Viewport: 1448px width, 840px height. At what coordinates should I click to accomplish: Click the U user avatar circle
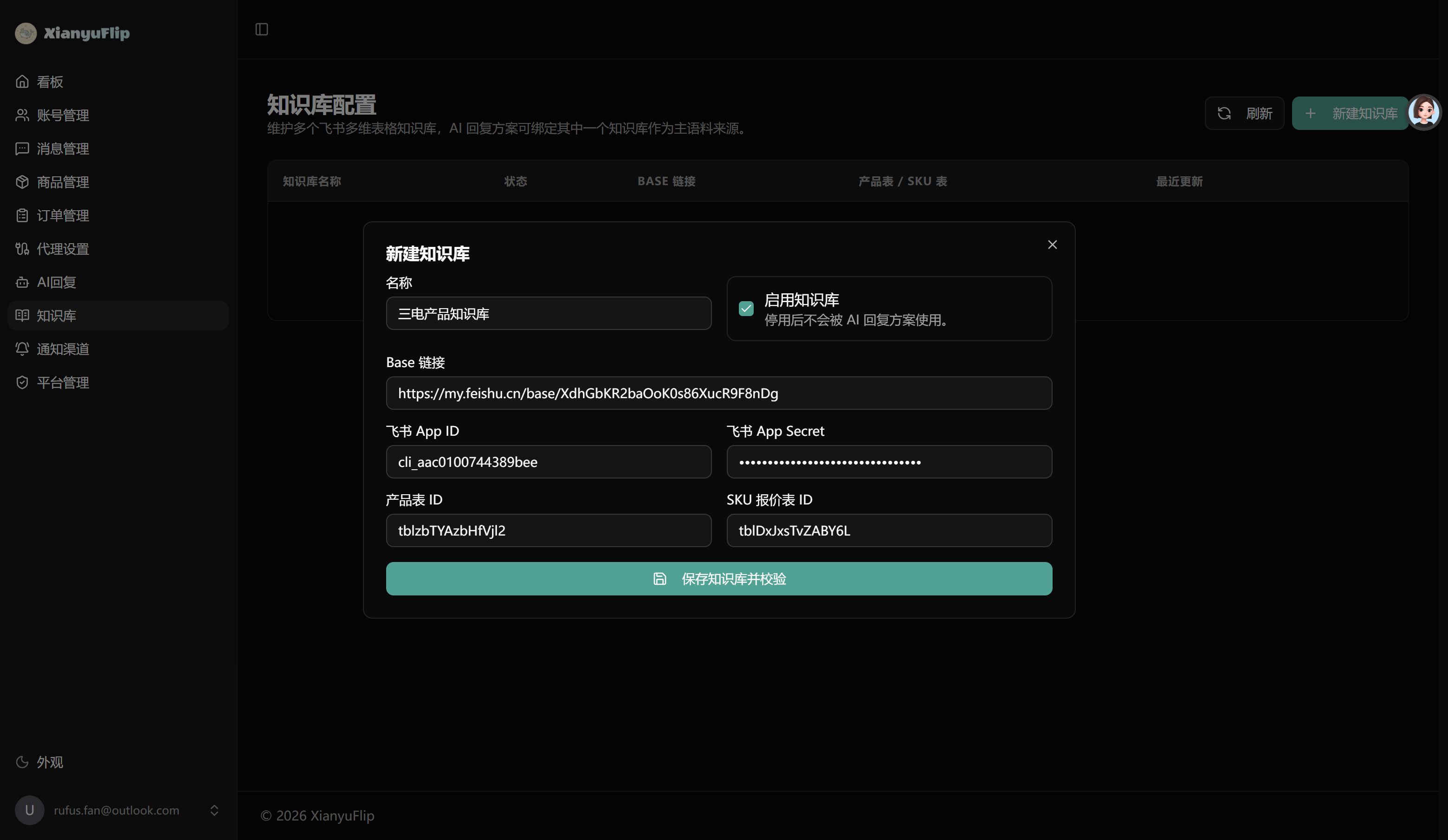click(x=29, y=810)
